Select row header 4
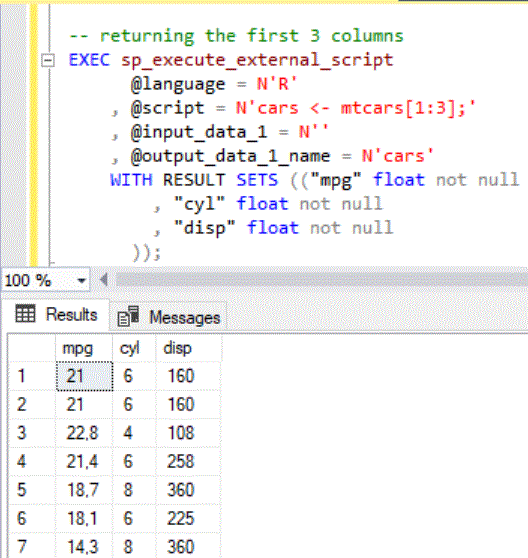The height and width of the screenshot is (558, 528). pyautogui.click(x=32, y=462)
